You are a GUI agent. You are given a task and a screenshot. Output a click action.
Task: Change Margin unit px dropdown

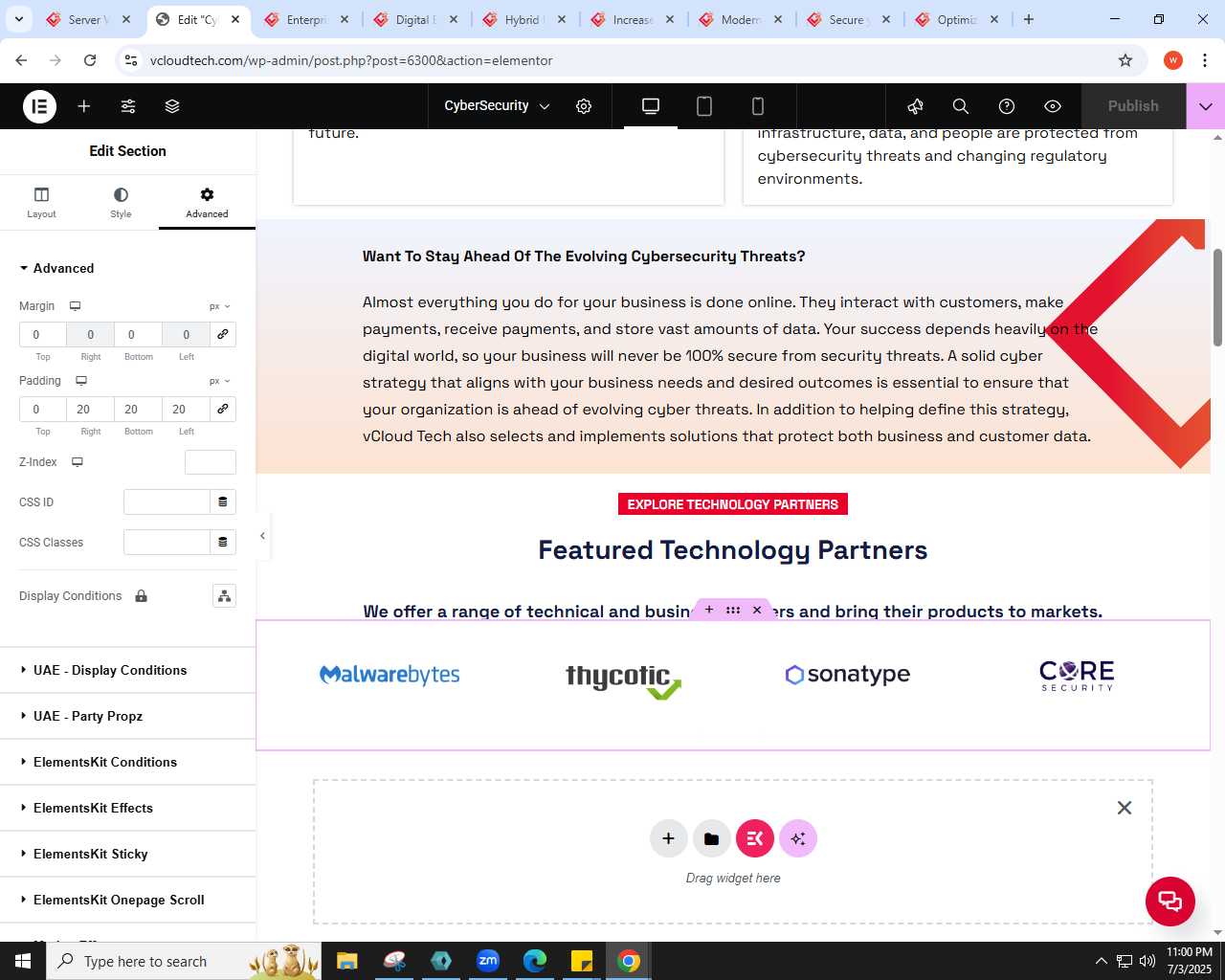[x=220, y=306]
